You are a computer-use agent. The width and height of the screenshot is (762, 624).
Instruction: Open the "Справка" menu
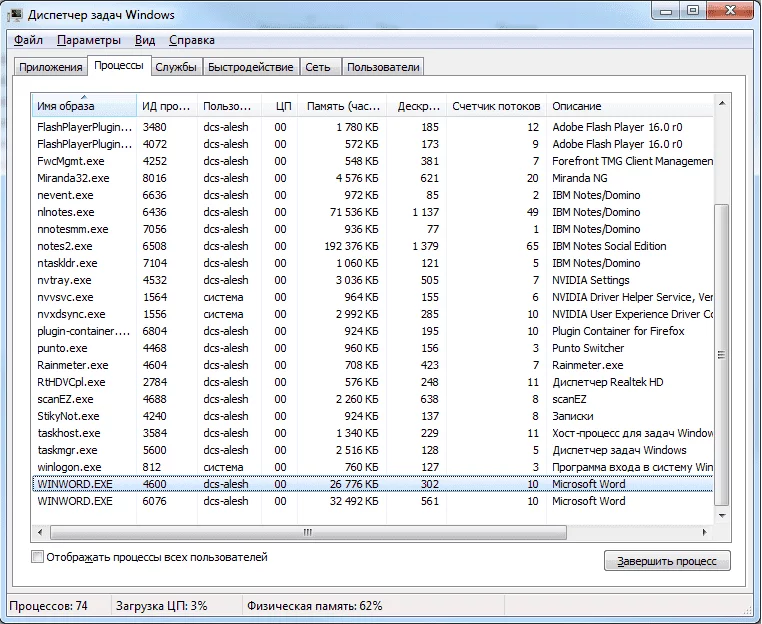(x=191, y=40)
